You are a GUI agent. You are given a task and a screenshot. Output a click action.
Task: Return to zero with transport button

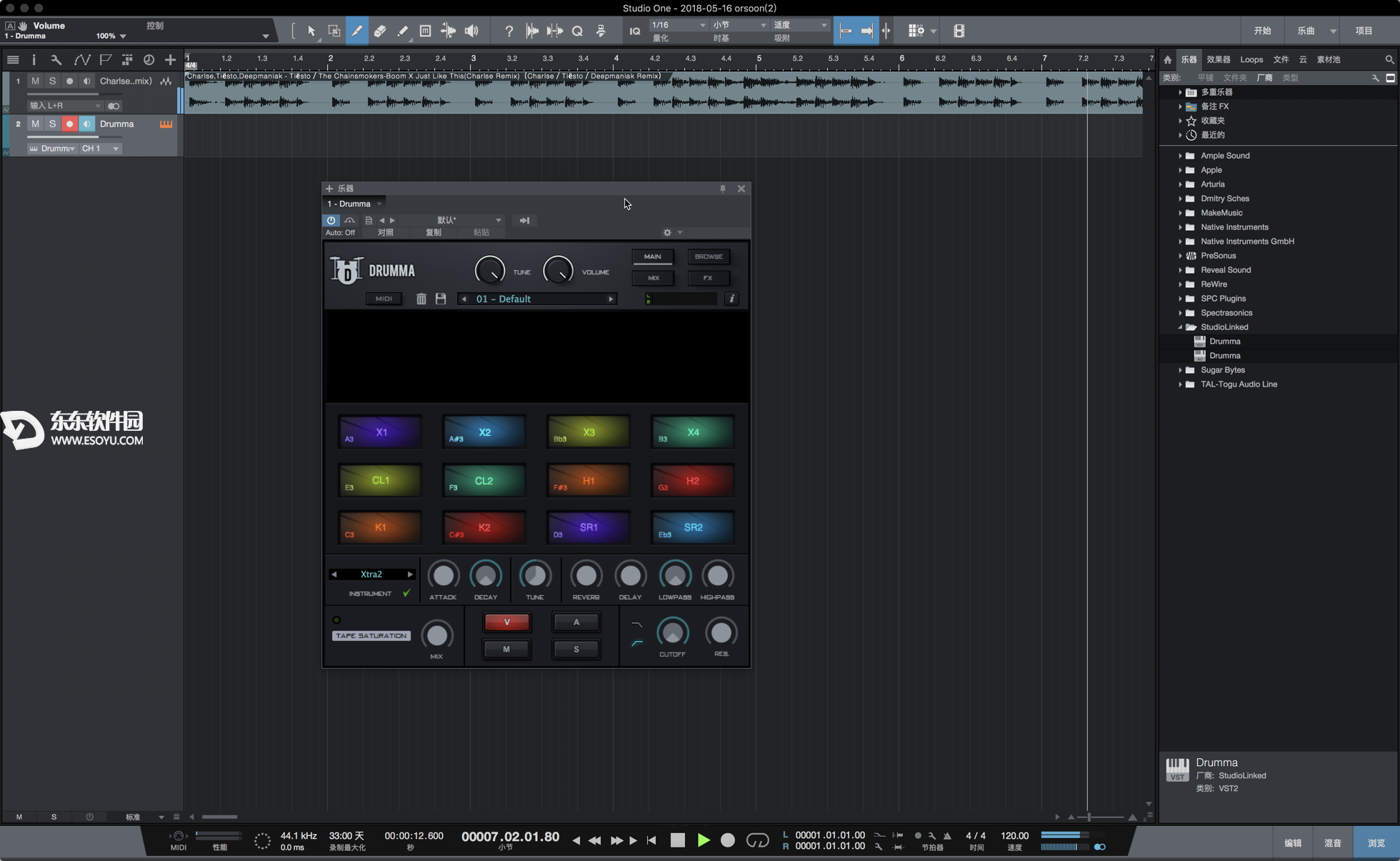pos(651,840)
